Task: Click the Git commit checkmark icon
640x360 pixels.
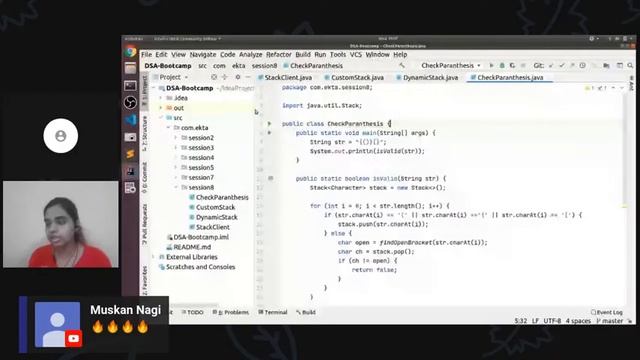Action: tap(562, 65)
